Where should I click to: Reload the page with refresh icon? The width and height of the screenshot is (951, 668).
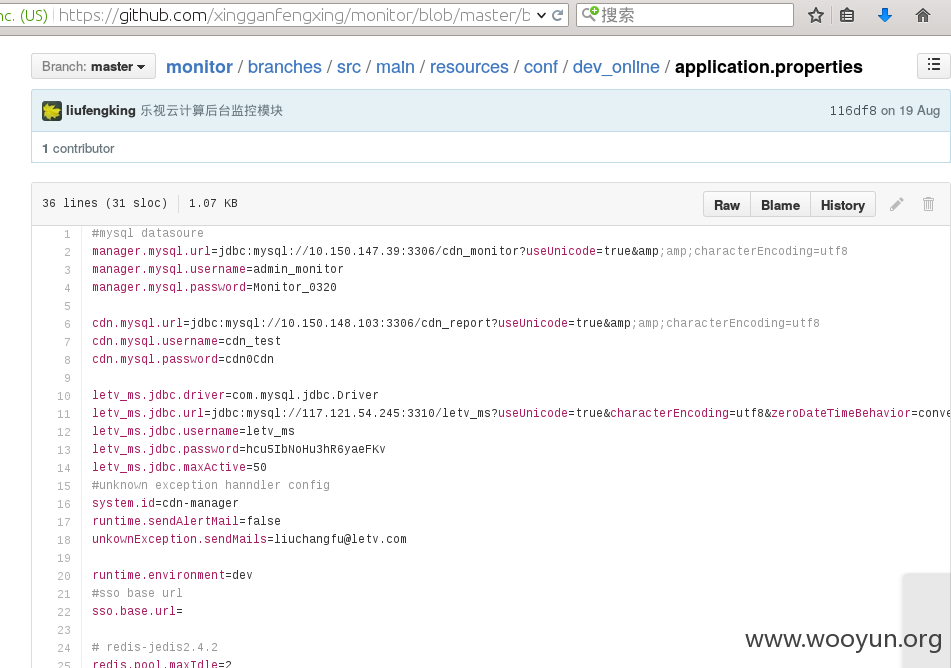pos(557,15)
